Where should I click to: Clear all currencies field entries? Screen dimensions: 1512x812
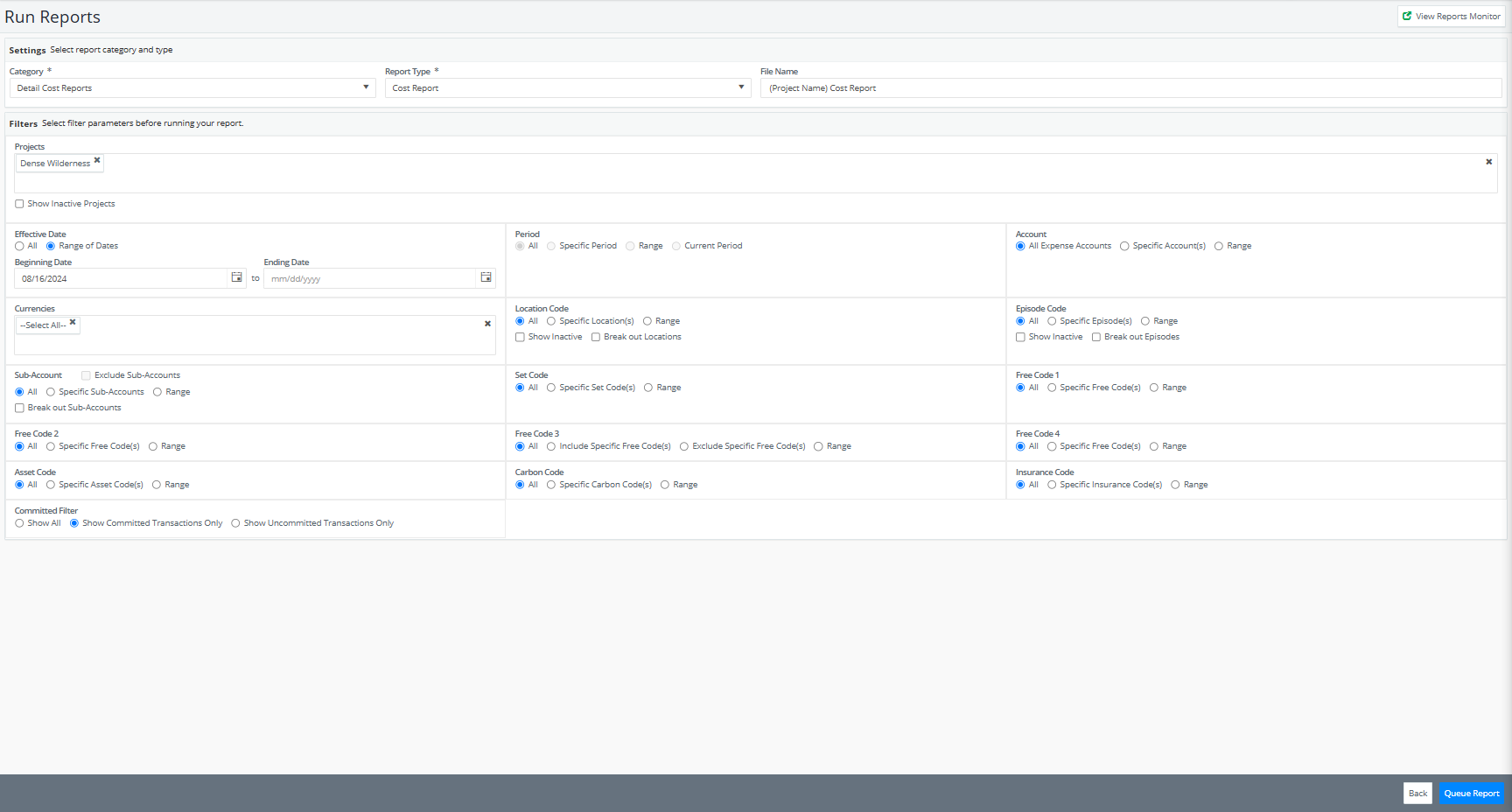click(x=487, y=324)
